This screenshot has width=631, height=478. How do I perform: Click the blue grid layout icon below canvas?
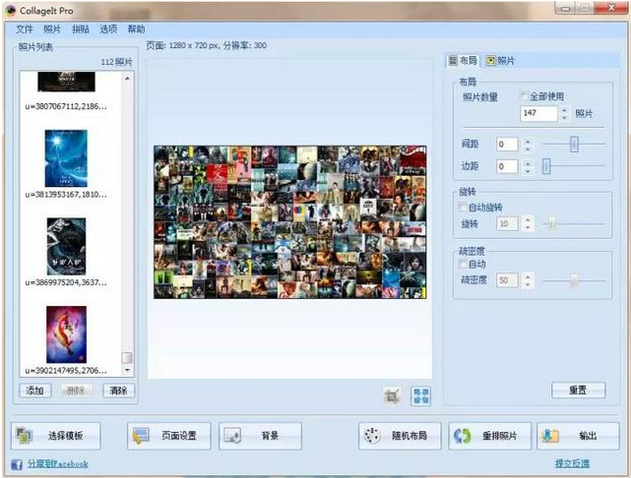pyautogui.click(x=421, y=396)
